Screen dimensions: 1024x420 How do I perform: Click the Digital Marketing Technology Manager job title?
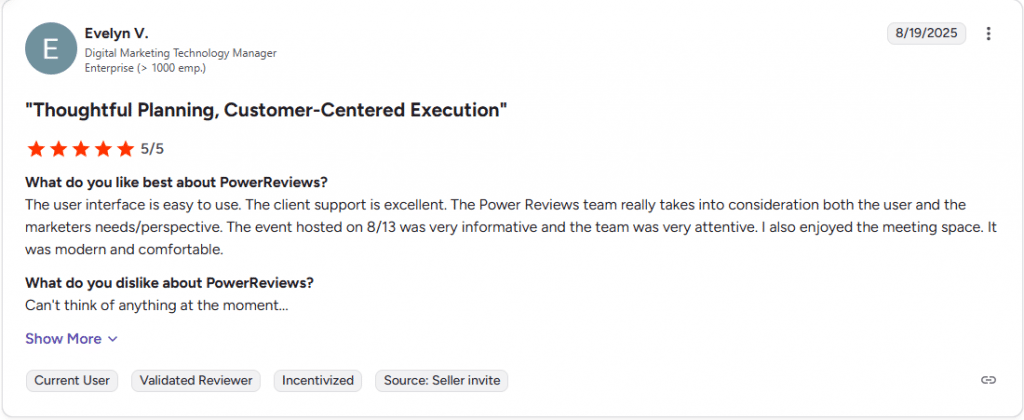click(x=180, y=52)
